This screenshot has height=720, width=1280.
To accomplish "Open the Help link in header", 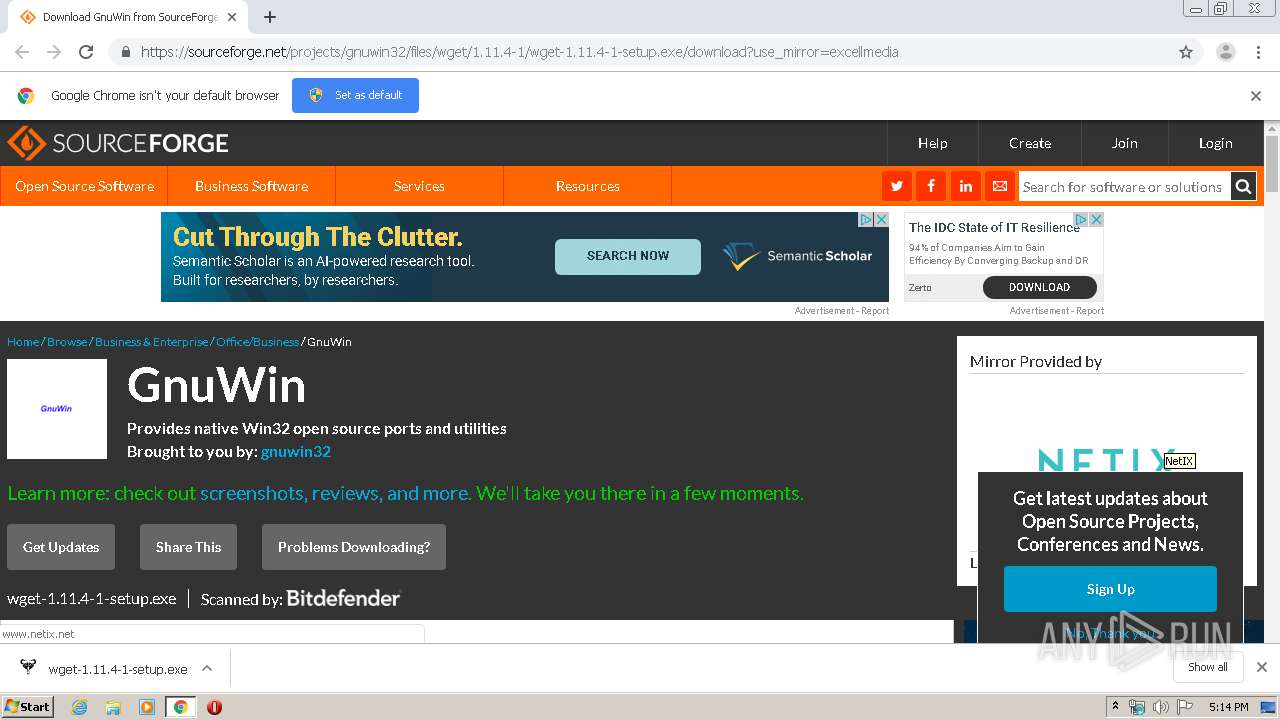I will [x=933, y=143].
